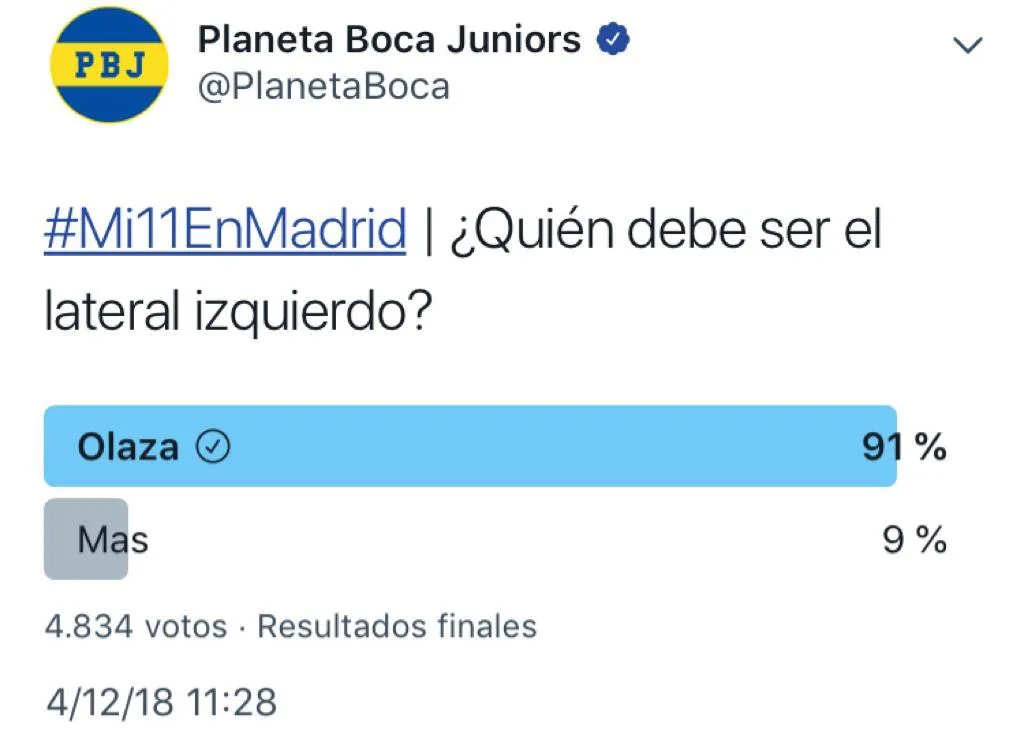The height and width of the screenshot is (756, 1024).
Task: Click the checkmark circle next to Olaza
Action: point(214,446)
